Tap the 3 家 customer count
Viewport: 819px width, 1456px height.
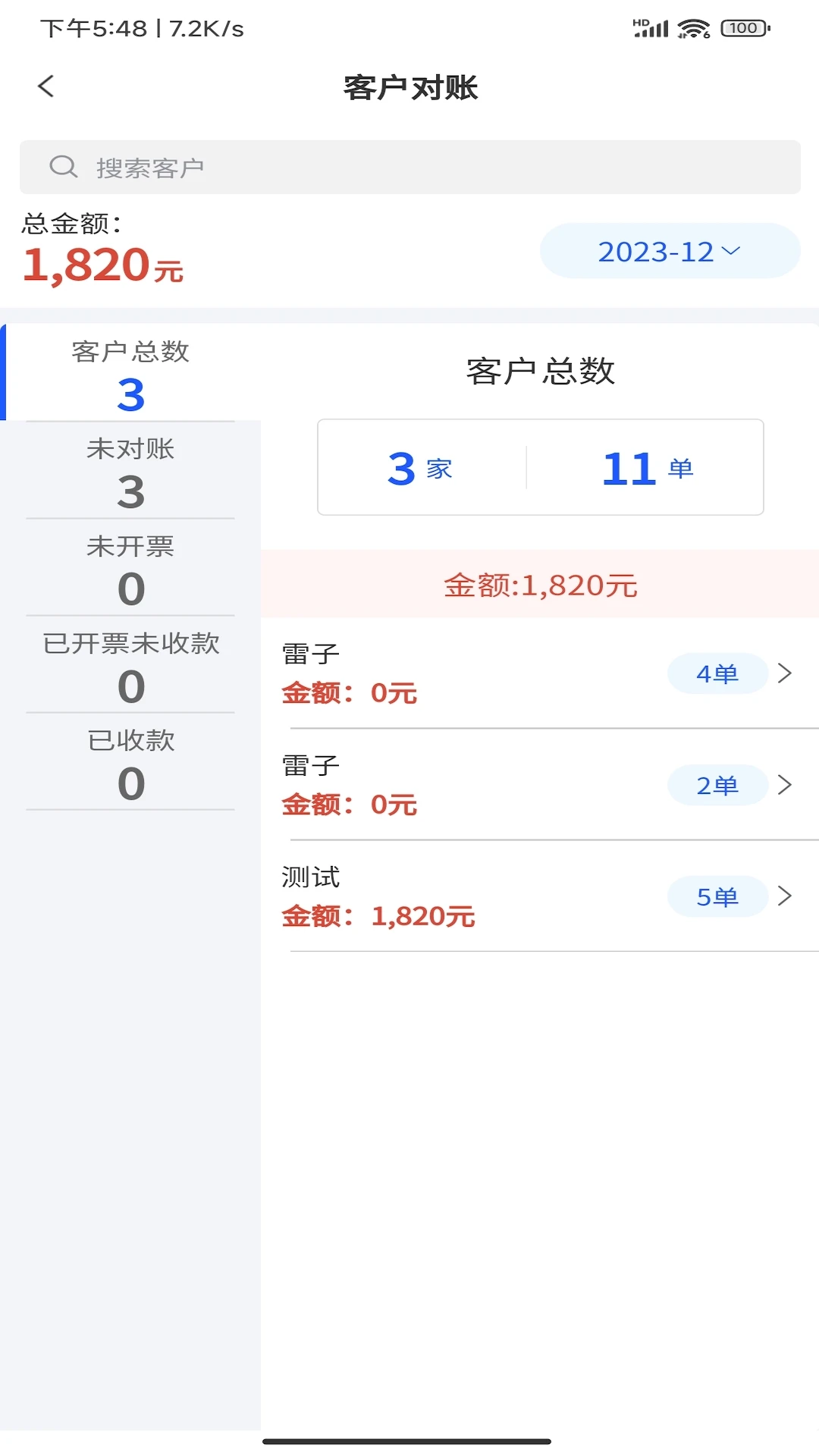[421, 468]
